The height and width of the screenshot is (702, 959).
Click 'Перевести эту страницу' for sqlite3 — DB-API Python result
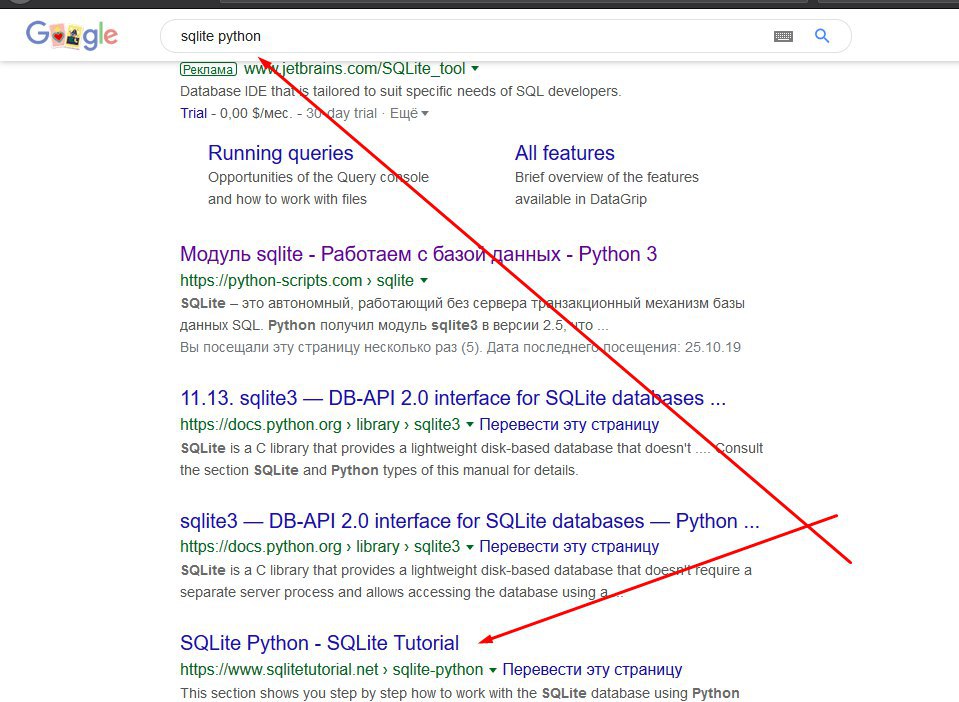[569, 546]
